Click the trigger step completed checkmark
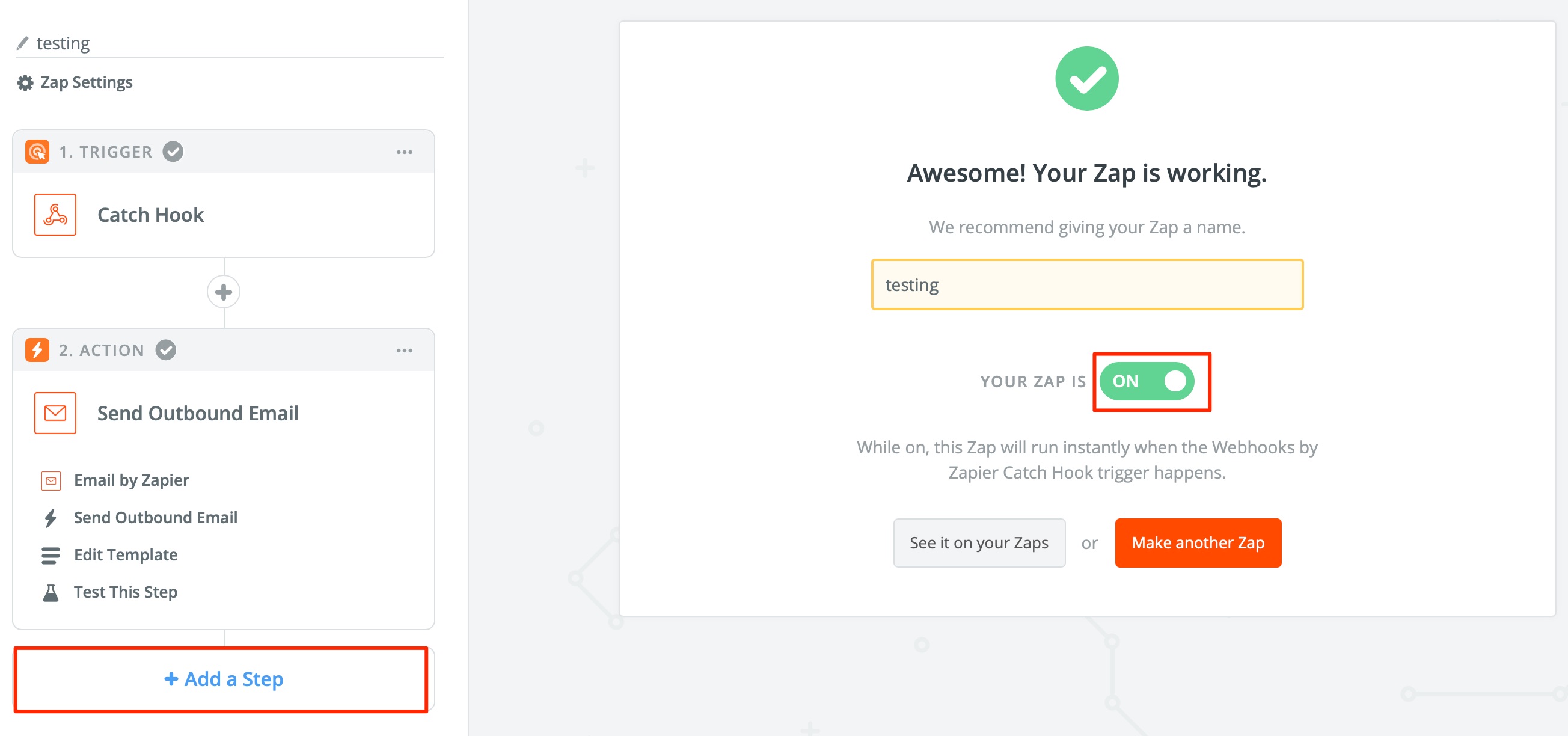Screen dimensions: 1568x736 (173, 152)
